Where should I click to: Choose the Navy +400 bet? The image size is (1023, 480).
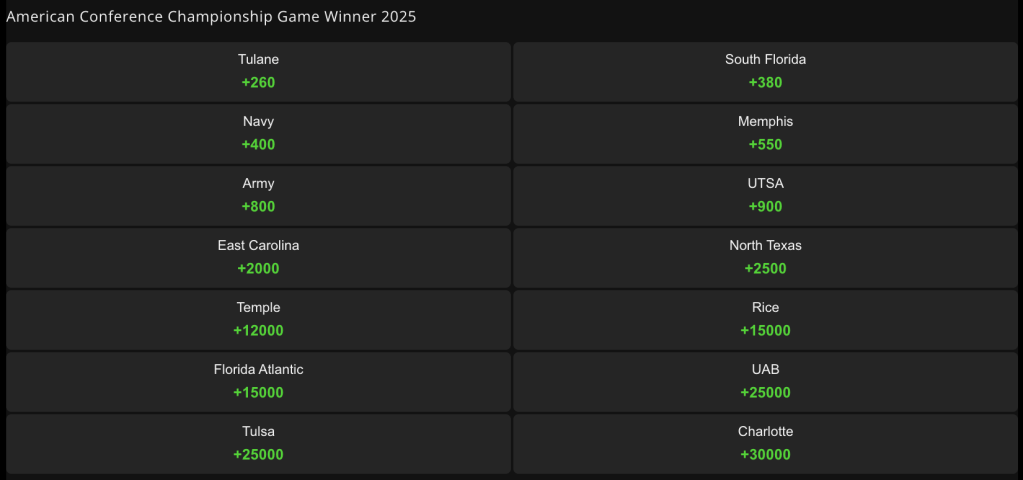(x=258, y=134)
